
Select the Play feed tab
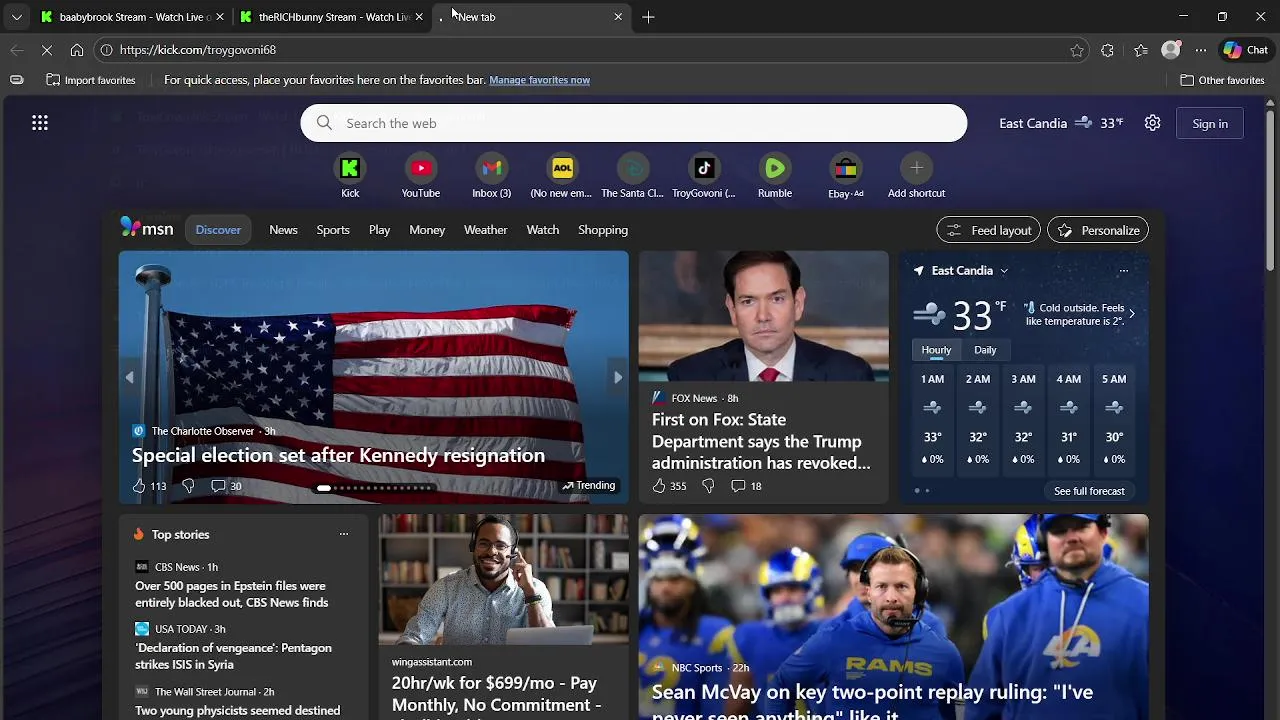[379, 230]
